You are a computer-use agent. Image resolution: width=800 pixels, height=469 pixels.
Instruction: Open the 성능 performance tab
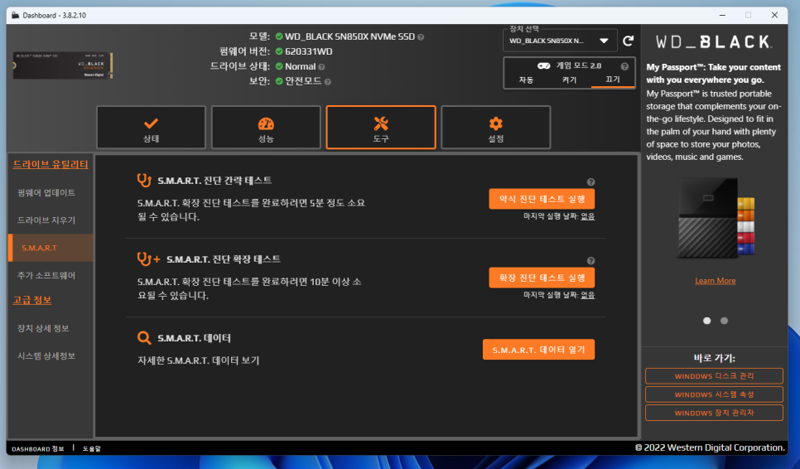tap(266, 128)
